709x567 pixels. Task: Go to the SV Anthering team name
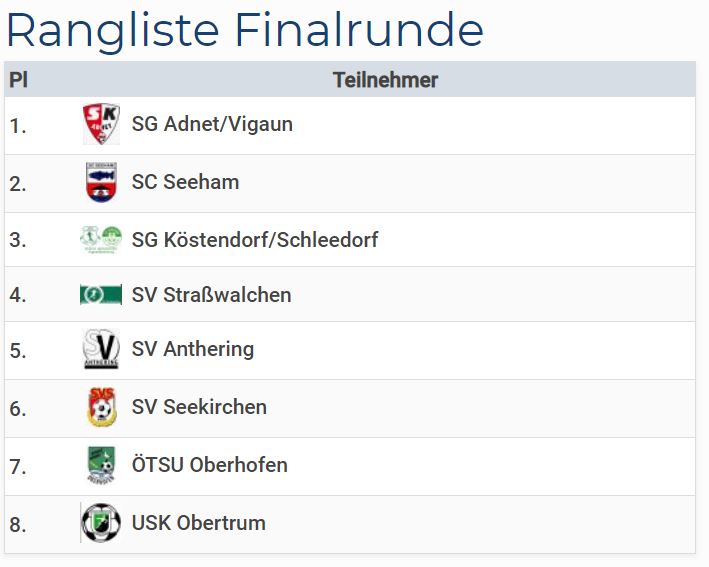(193, 350)
